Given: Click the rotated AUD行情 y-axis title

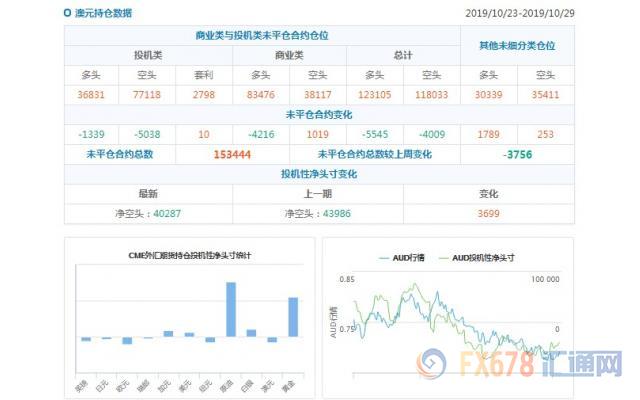Looking at the screenshot, I should click(333, 322).
